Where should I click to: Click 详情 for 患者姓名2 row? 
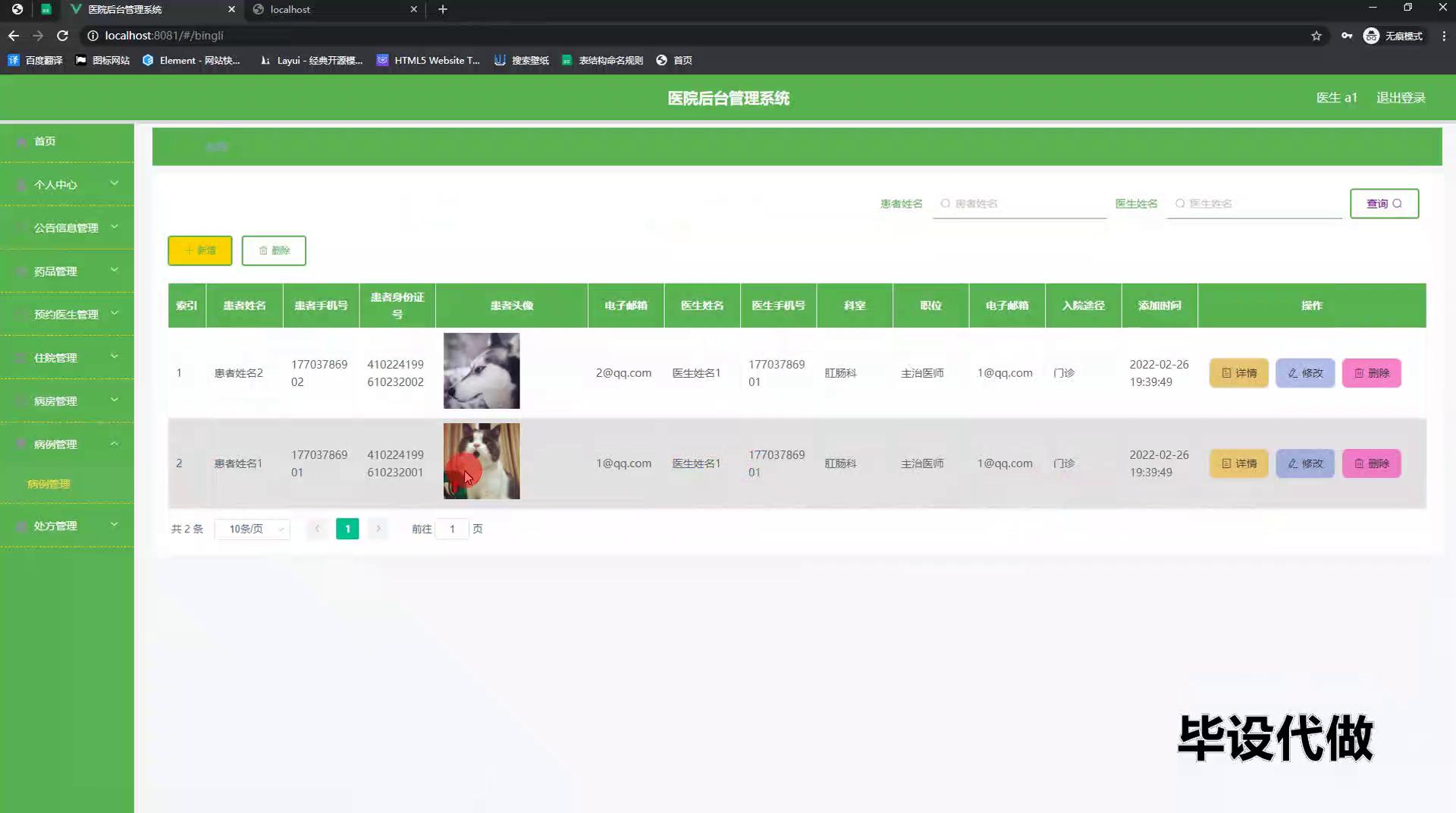point(1238,373)
